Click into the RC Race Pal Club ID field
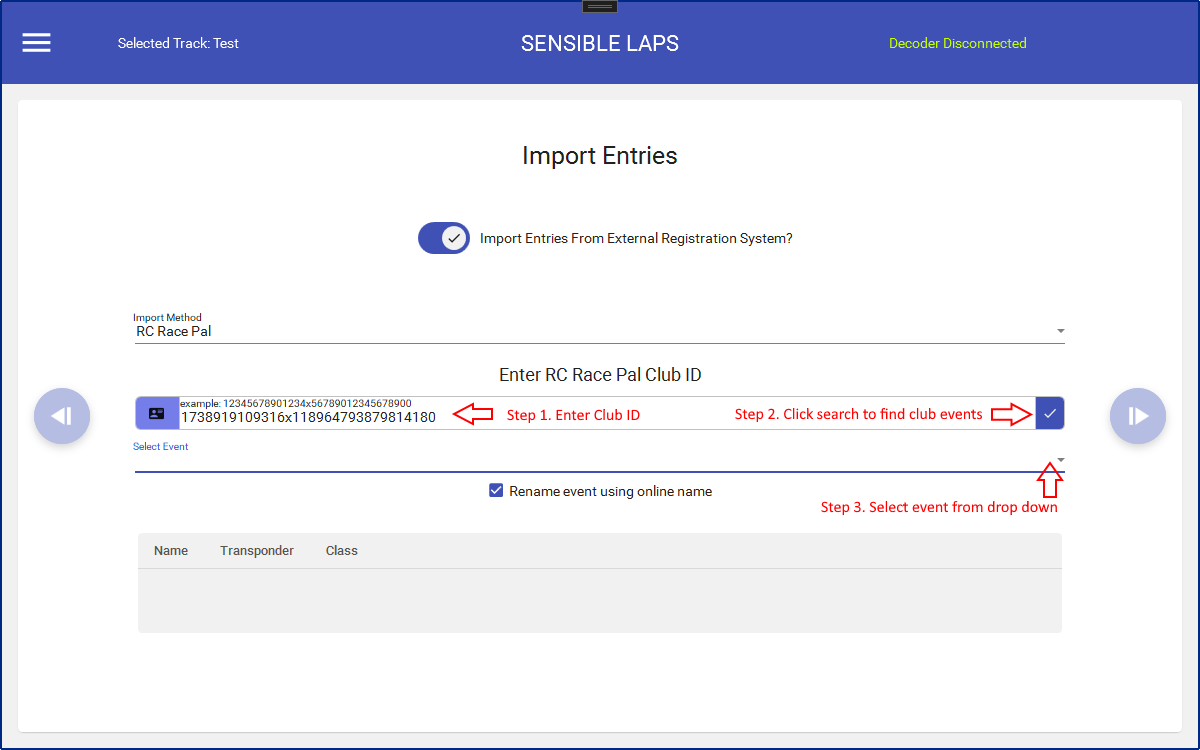The height and width of the screenshot is (750, 1200). pyautogui.click(x=310, y=417)
